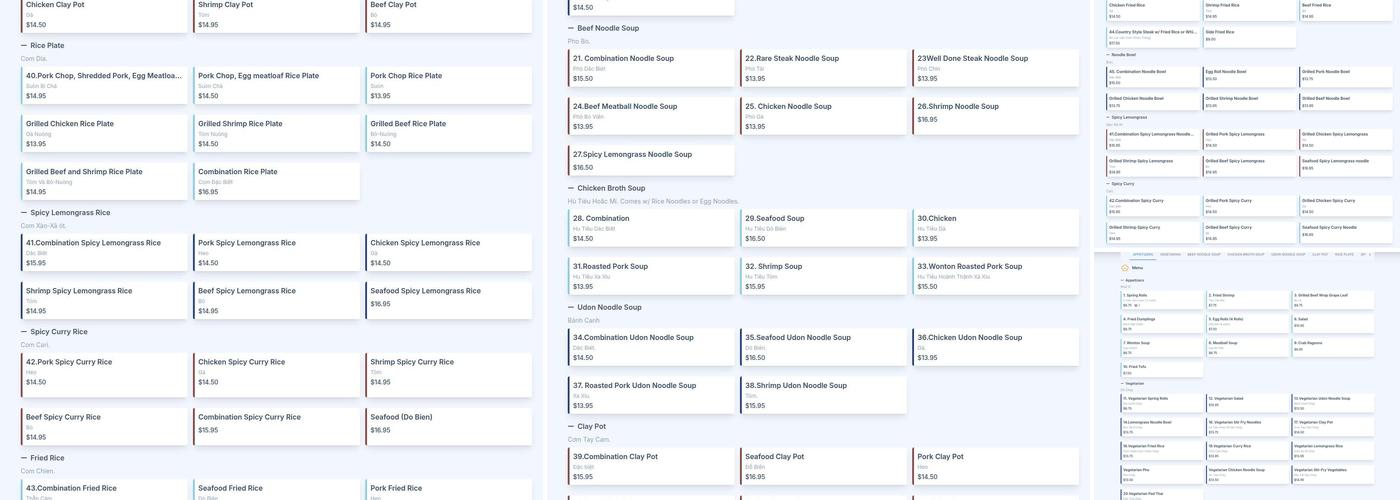The height and width of the screenshot is (500, 1400).
Task: Switch to the Udon Noodle Soup tab
Action: 1288,254
